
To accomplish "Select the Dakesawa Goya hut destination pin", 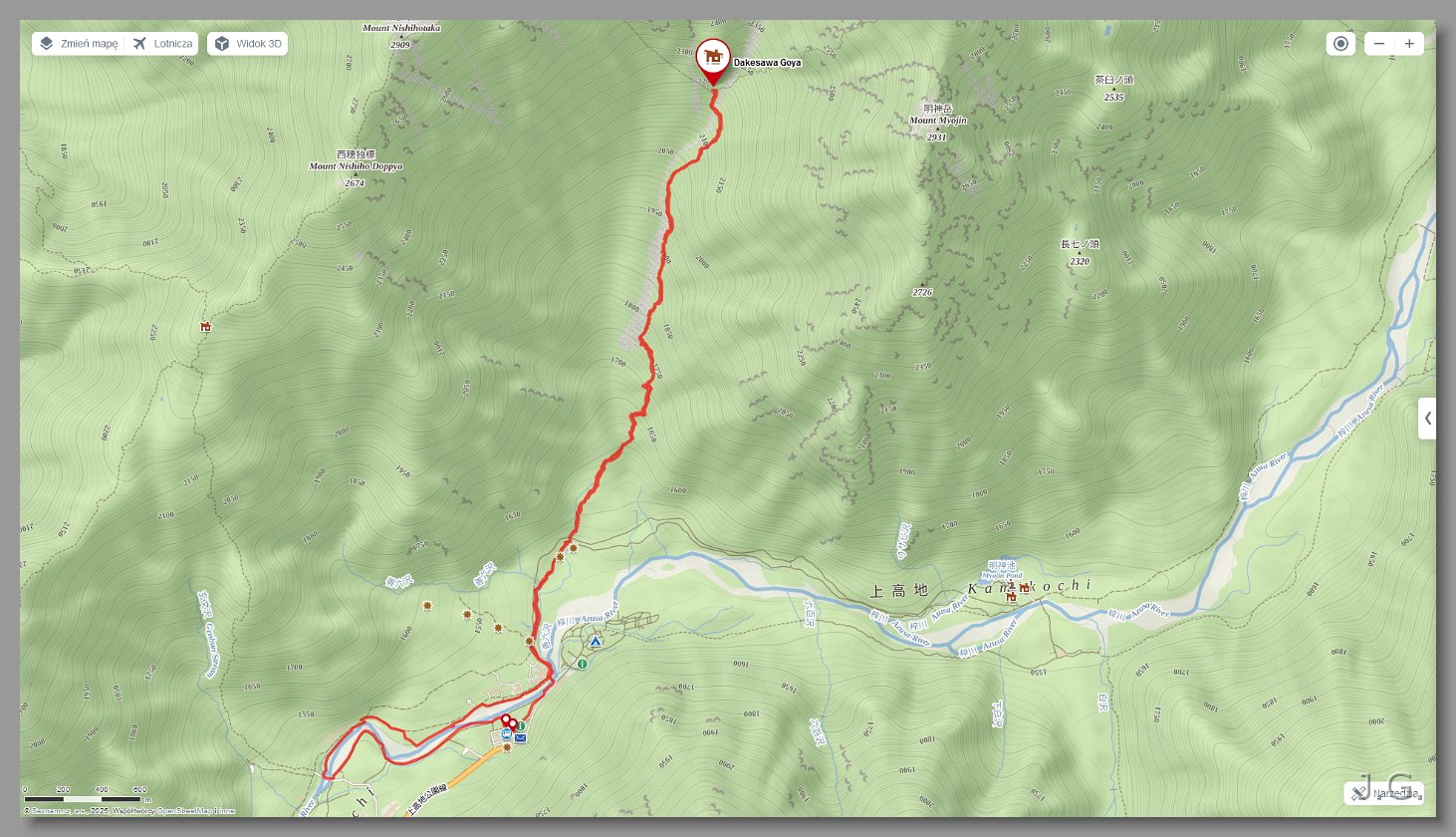I will (x=713, y=60).
